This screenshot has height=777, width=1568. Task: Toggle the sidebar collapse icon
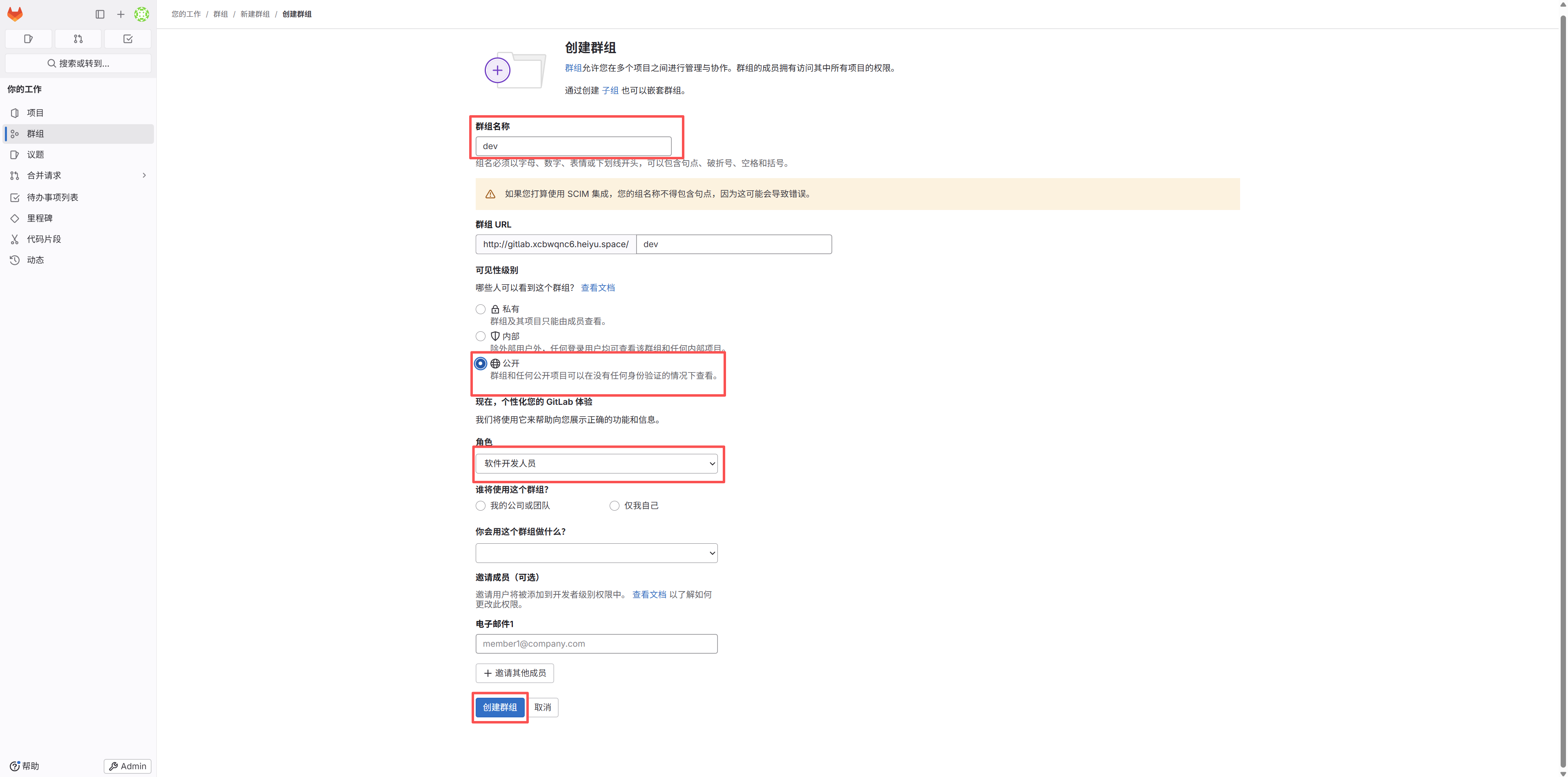click(100, 14)
